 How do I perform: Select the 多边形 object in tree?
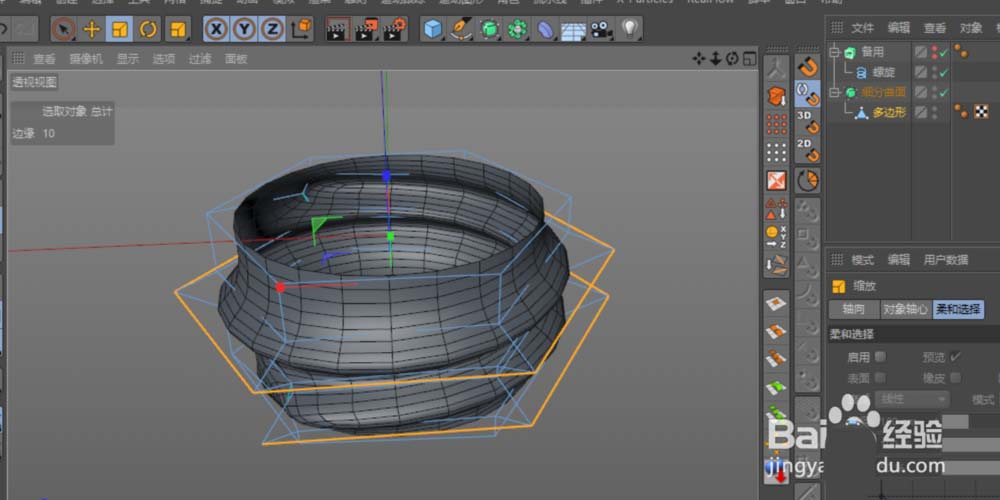point(888,112)
